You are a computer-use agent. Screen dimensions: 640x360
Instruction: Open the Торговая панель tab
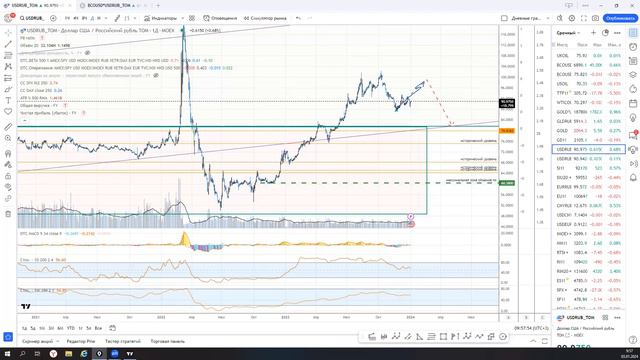(168, 341)
